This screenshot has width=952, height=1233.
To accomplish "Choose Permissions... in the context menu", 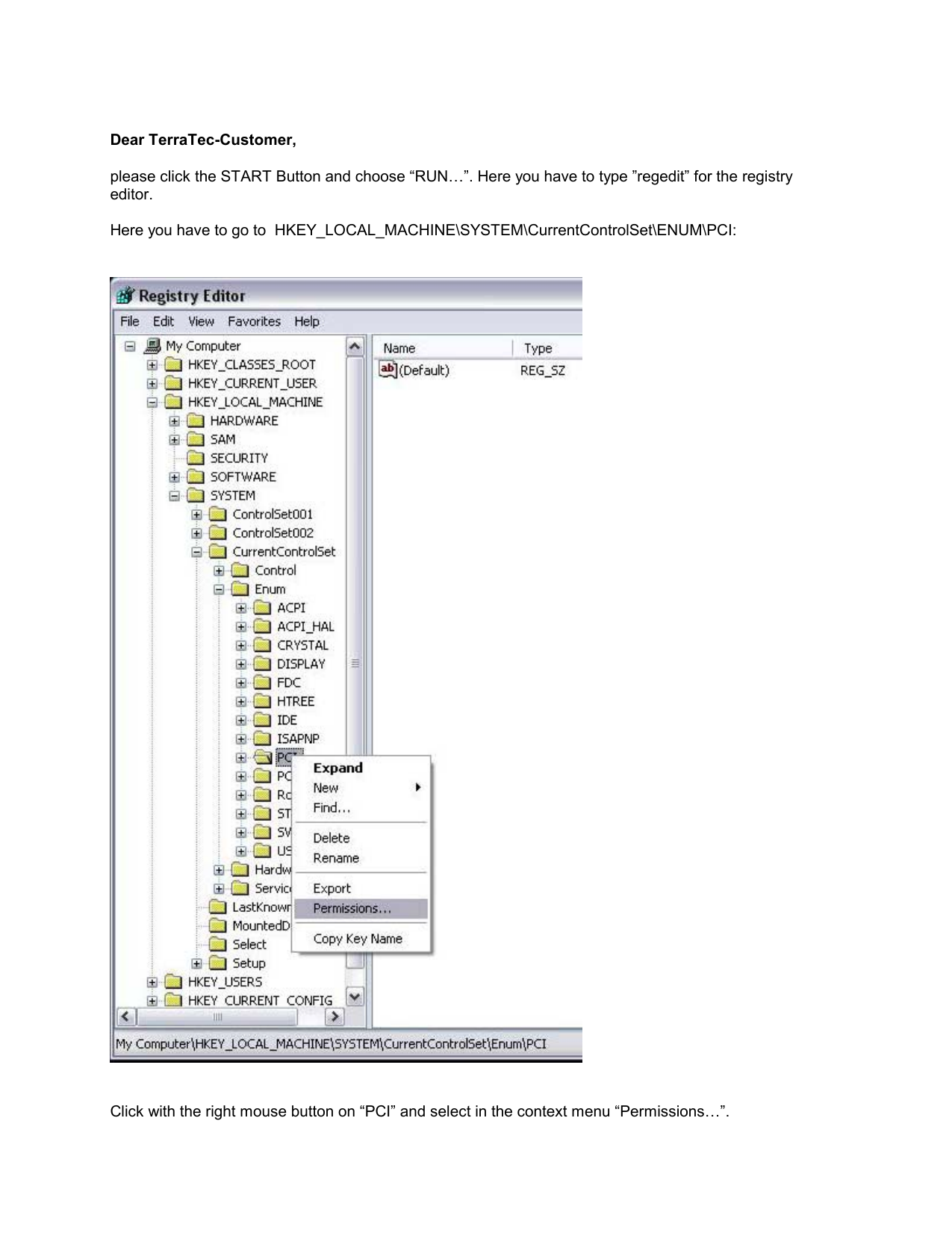I will (361, 909).
